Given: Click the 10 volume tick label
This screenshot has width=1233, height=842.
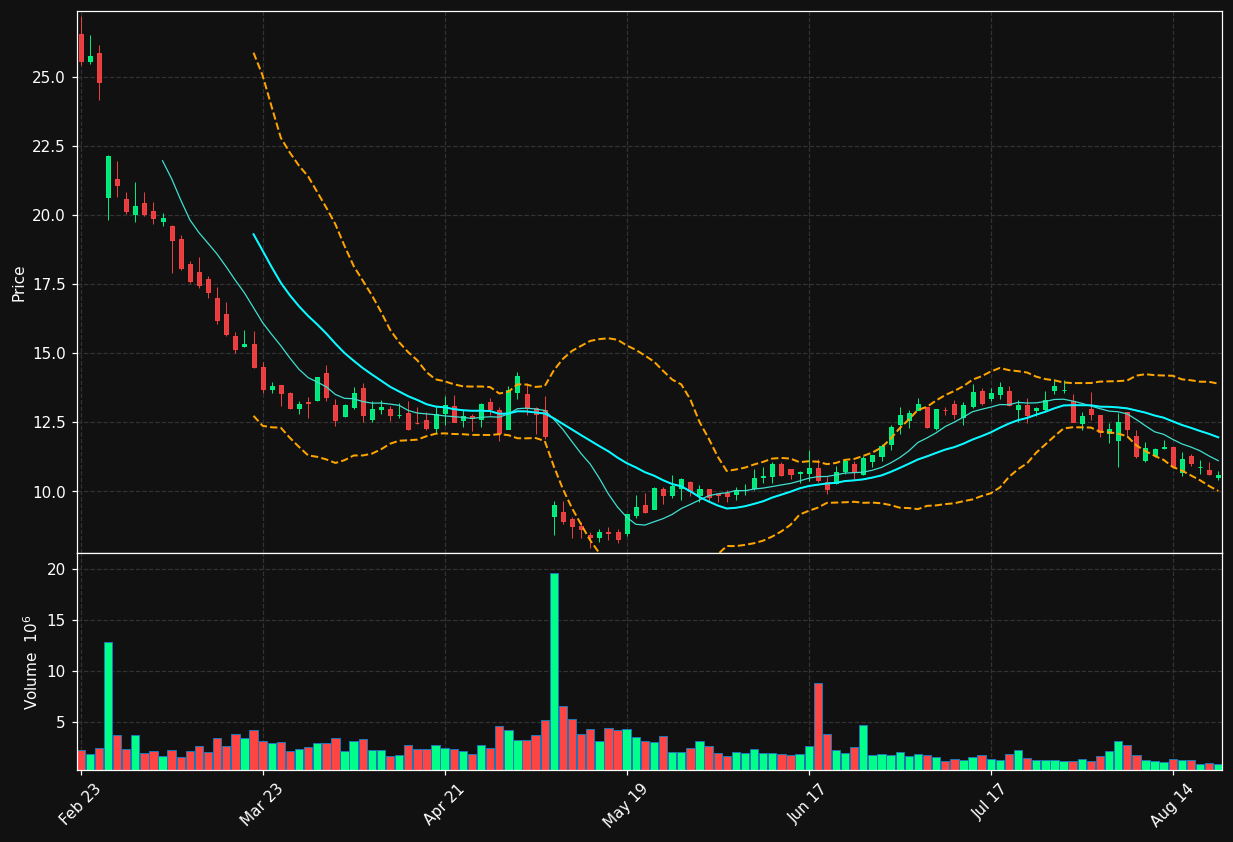Looking at the screenshot, I should (57, 671).
